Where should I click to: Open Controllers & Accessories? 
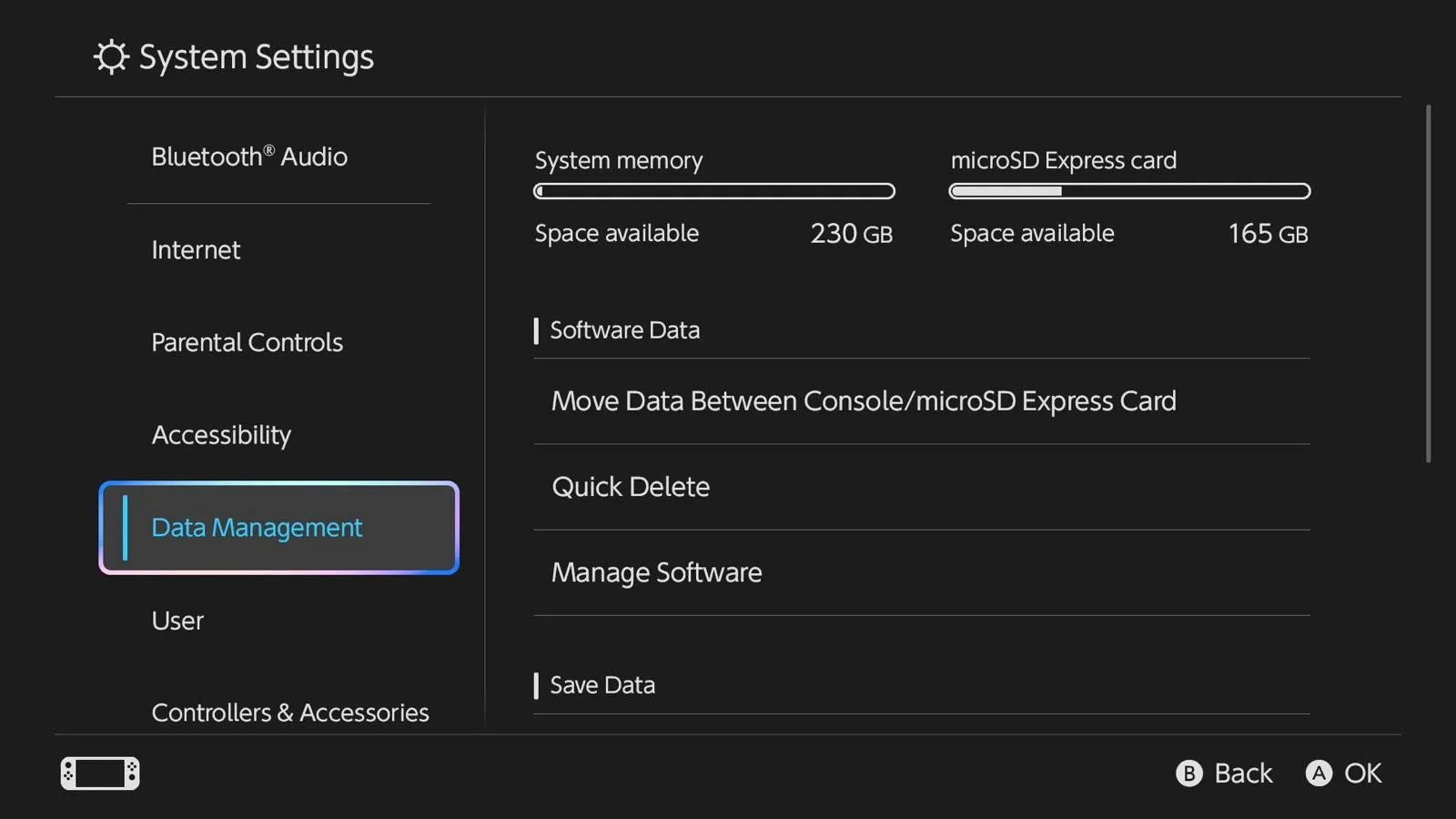(x=290, y=713)
